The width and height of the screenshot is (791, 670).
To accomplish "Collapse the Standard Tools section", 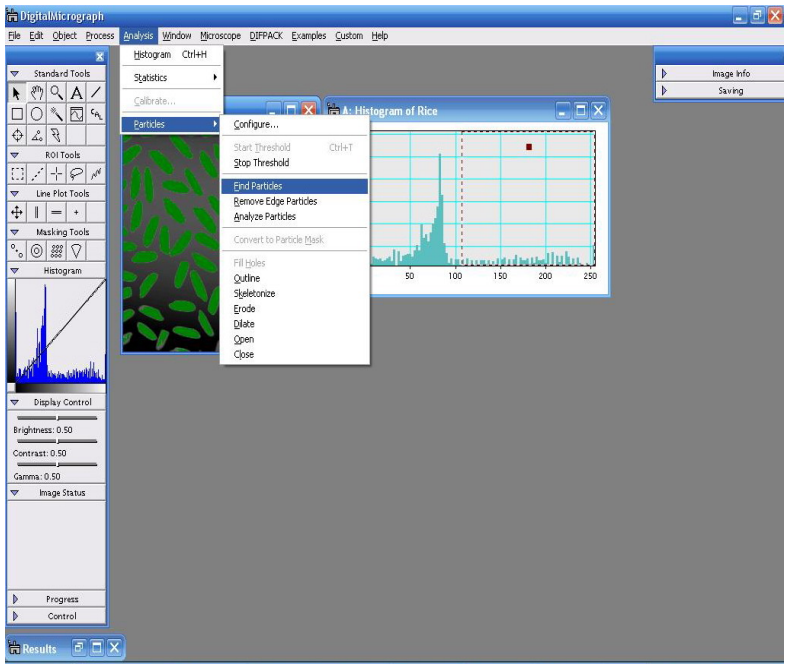I will 14,74.
